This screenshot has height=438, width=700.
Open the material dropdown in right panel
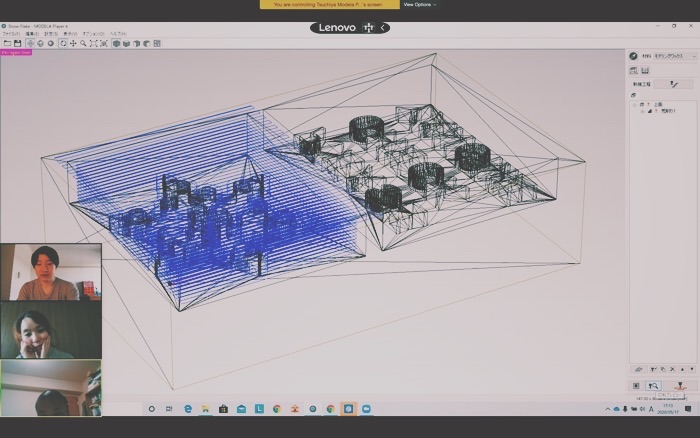point(675,56)
